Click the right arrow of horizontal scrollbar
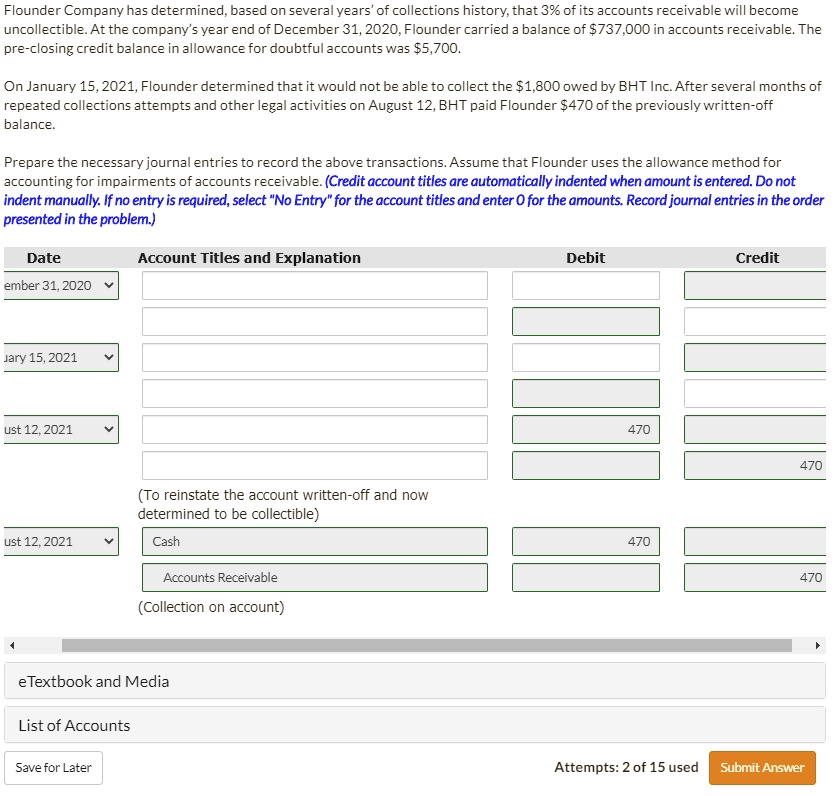Image resolution: width=839 pixels, height=796 pixels. pyautogui.click(x=818, y=646)
